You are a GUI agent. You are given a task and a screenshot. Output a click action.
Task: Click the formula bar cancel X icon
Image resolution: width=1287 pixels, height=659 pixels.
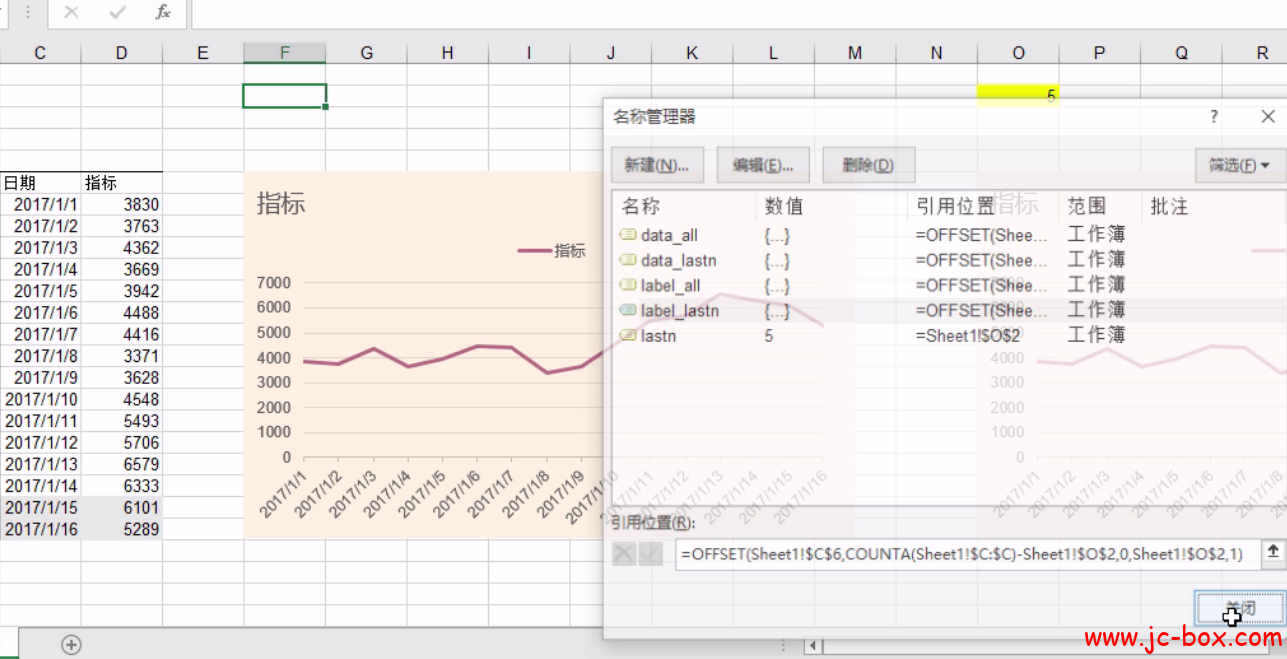[x=71, y=12]
